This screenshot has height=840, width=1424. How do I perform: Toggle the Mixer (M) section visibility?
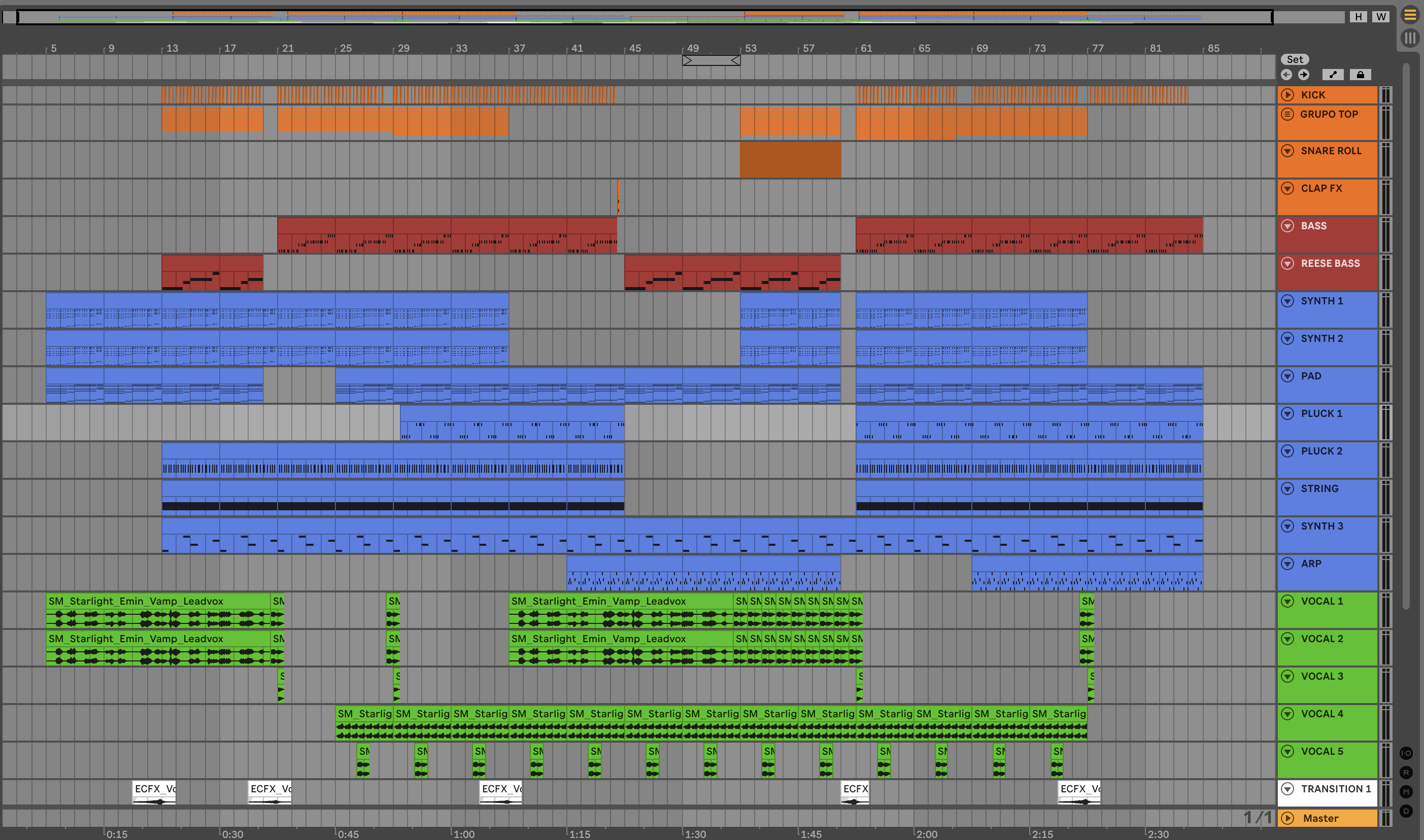(x=1406, y=792)
